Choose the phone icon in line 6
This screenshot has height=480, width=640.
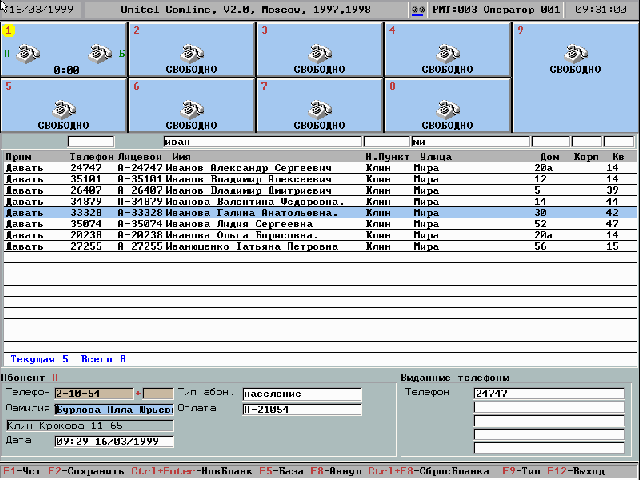192,109
